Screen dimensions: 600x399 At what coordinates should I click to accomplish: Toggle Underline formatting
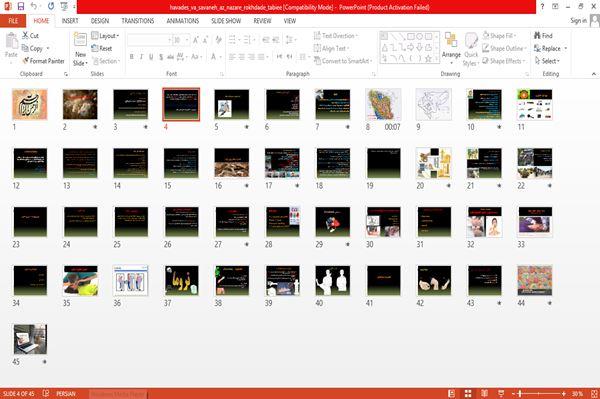[151, 57]
